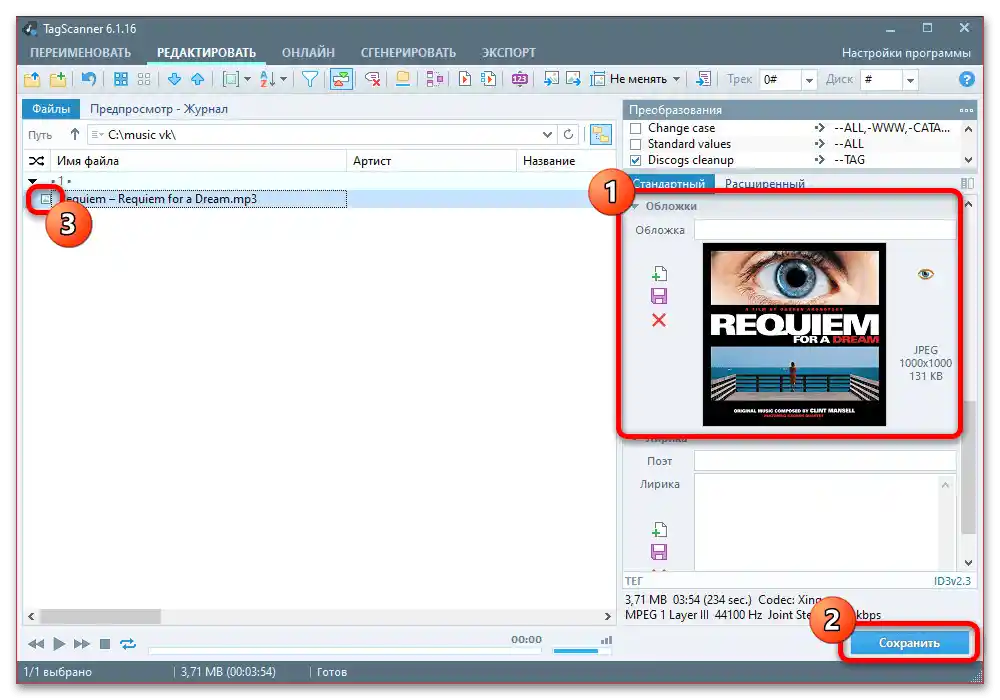Deselect all files with the gray grid icon
The width and height of the screenshot is (1000, 700).
(144, 79)
